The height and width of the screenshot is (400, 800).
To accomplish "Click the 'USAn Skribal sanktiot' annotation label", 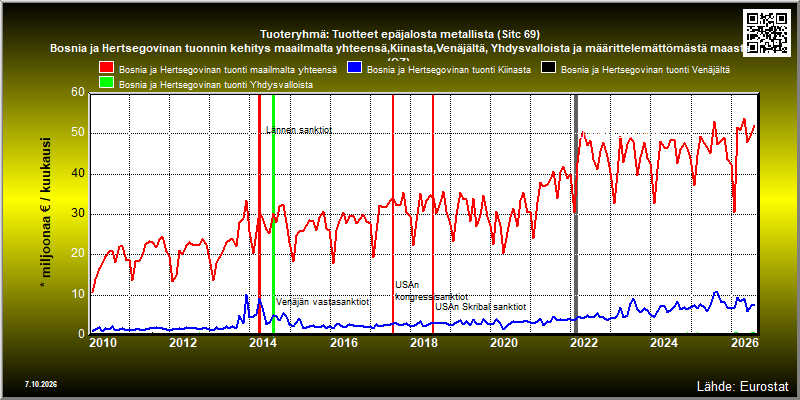I will [481, 307].
